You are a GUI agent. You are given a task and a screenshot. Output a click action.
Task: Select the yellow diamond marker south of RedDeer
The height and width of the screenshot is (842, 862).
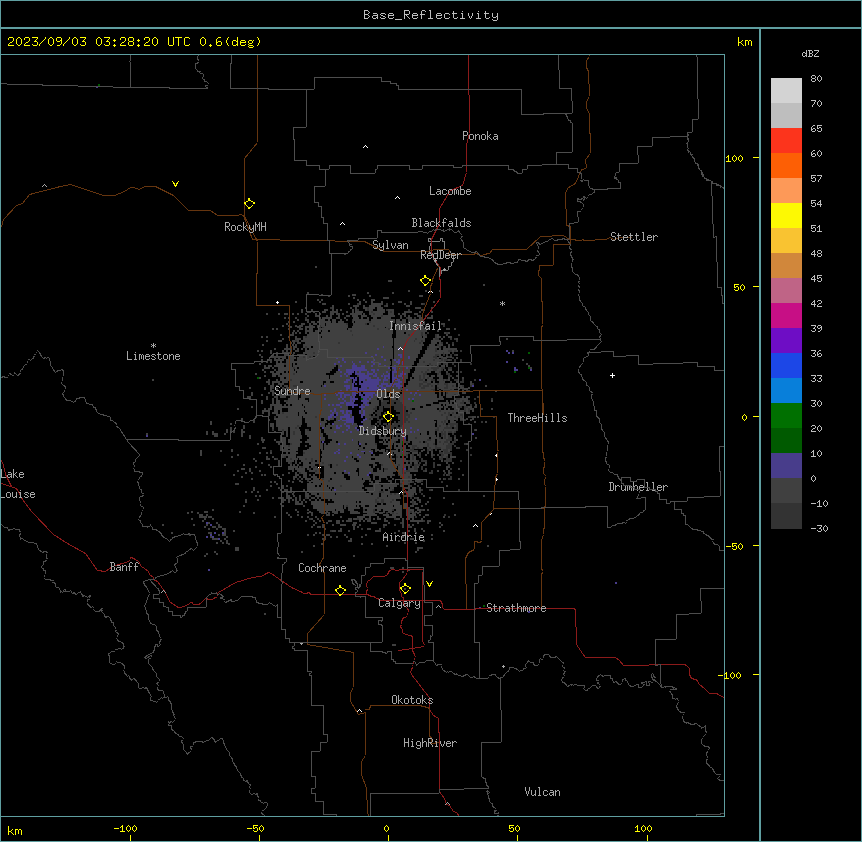(426, 281)
